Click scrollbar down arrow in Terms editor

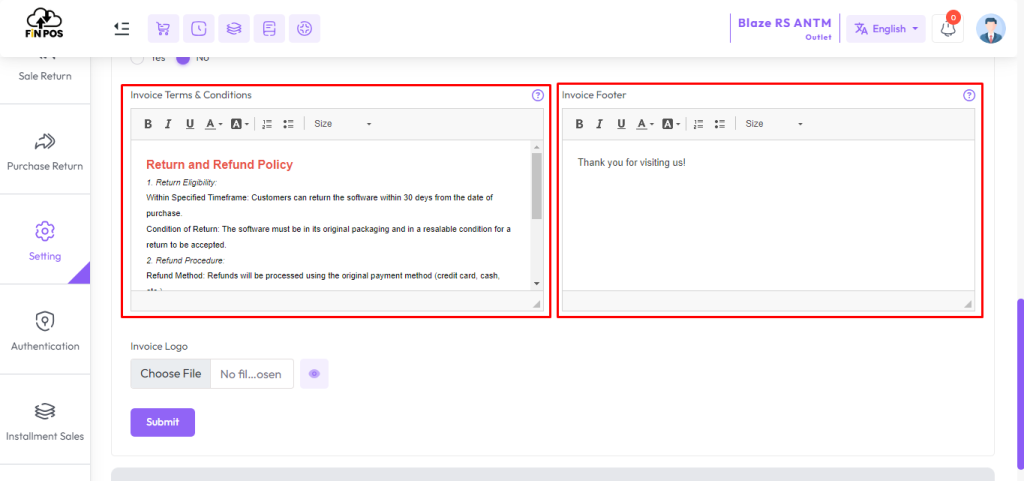537,283
